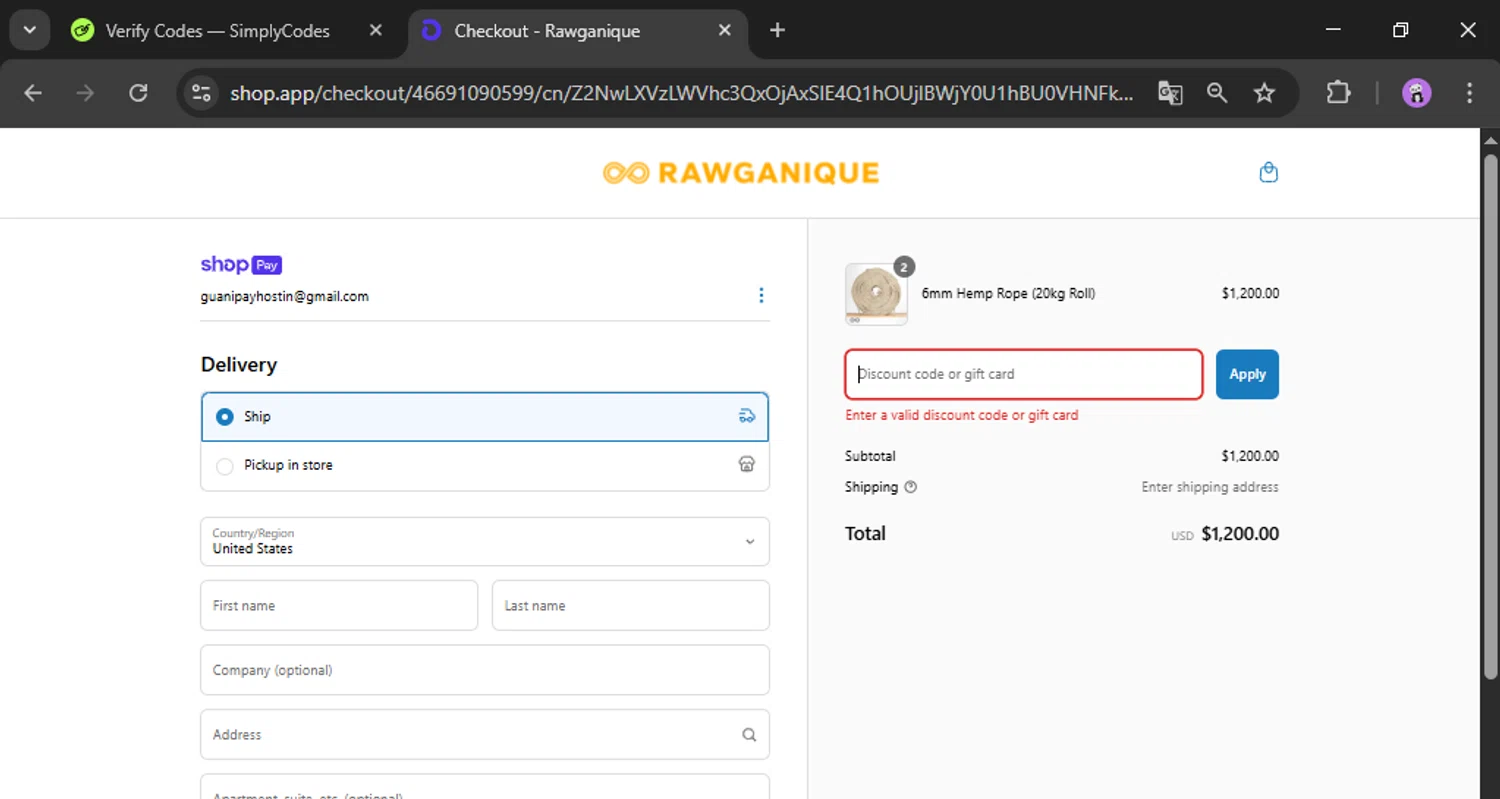The image size is (1500, 799).
Task: Expand the Country/Region dropdown
Action: (485, 541)
